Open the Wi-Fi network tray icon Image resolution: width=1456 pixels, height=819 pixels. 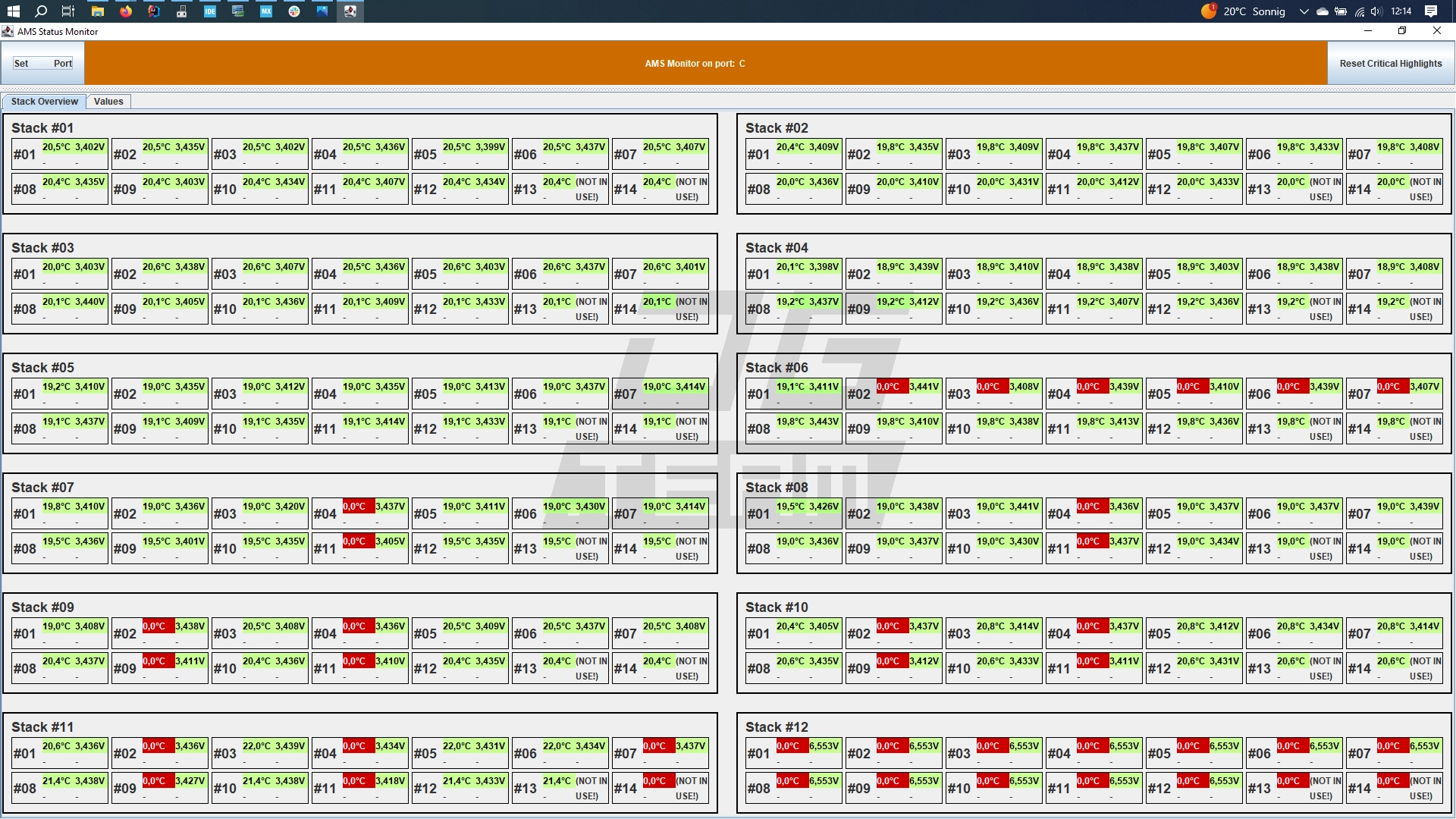tap(1360, 11)
